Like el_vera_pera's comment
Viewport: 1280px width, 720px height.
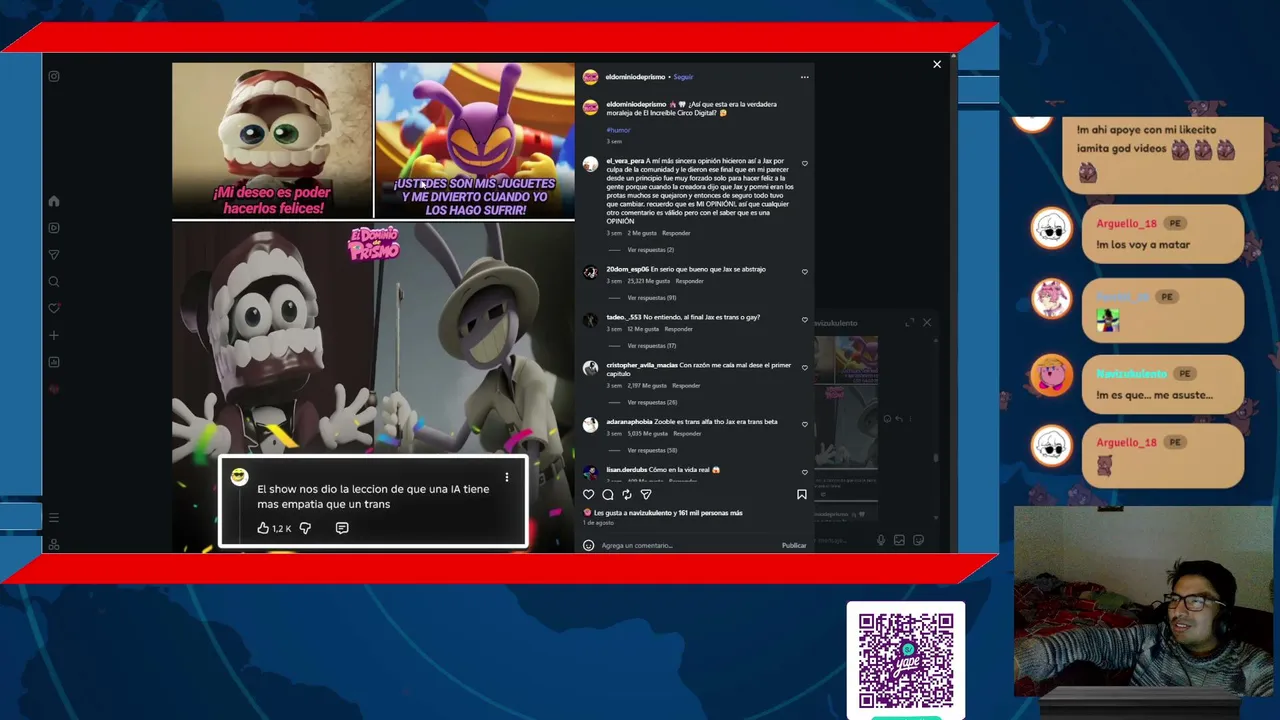click(805, 164)
